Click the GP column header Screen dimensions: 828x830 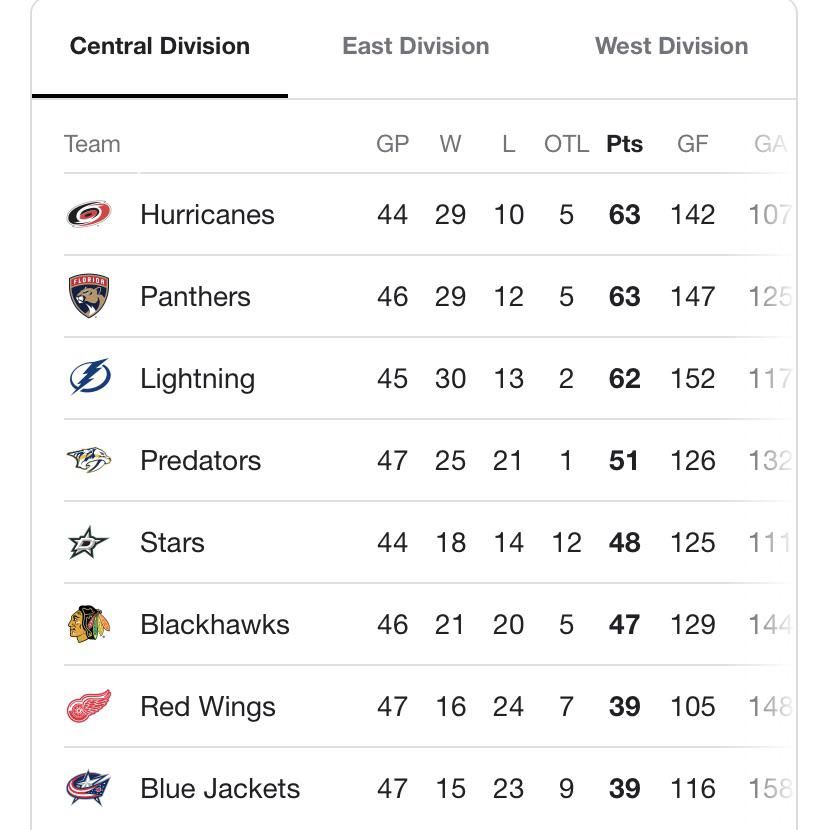point(392,144)
